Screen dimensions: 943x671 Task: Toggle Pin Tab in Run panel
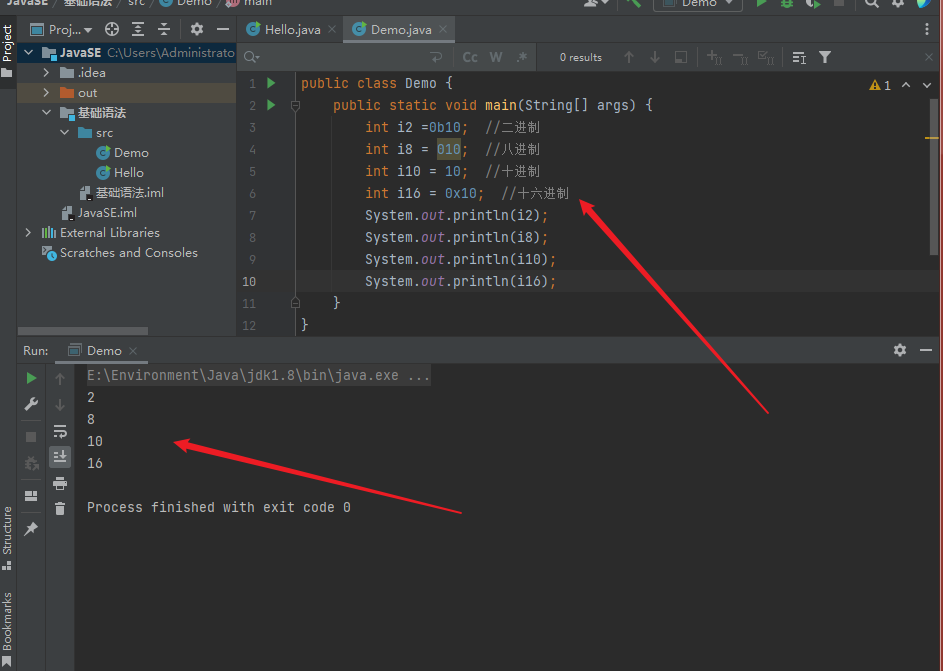pos(31,529)
